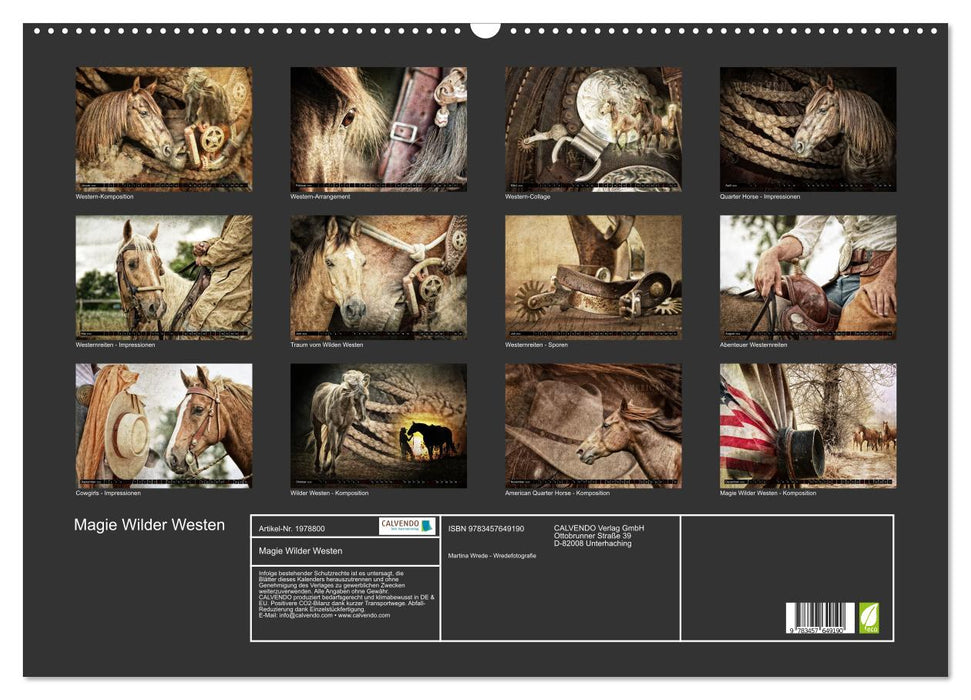This screenshot has width=971, height=700.
Task: Select the Wilder Westen - Komposition sunset image
Action: tap(378, 425)
